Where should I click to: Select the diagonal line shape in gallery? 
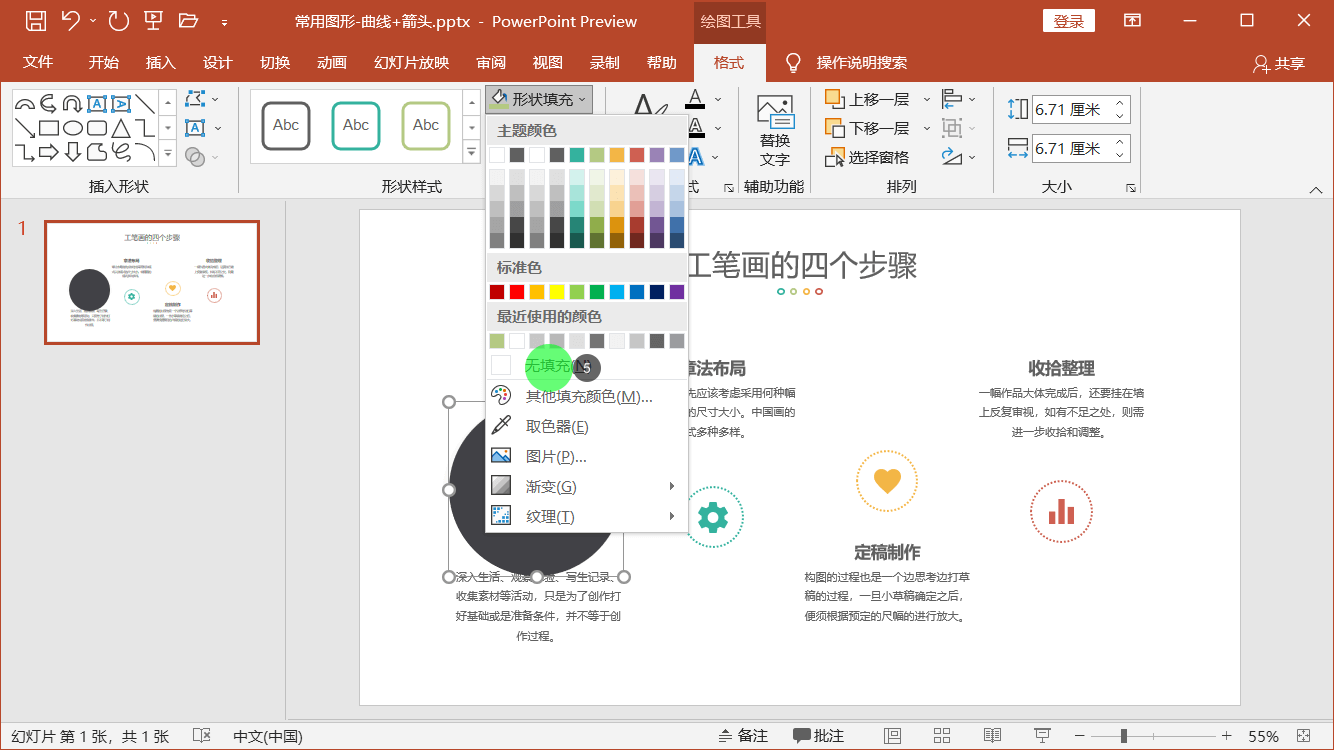pyautogui.click(x=145, y=103)
